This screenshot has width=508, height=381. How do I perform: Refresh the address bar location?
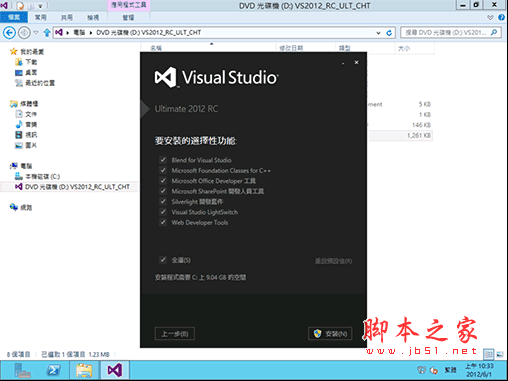pyautogui.click(x=389, y=33)
